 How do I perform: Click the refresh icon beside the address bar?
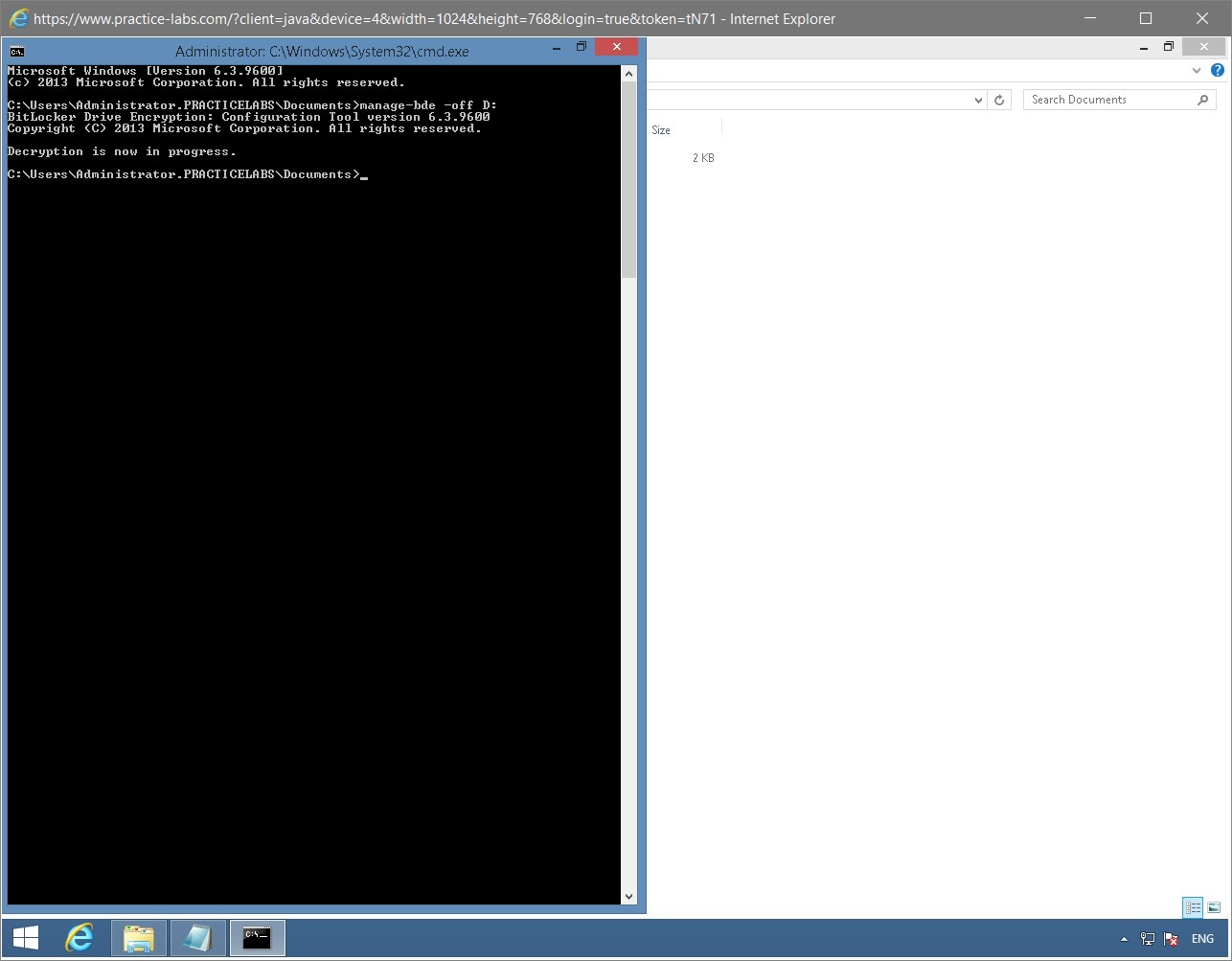pos(1000,99)
